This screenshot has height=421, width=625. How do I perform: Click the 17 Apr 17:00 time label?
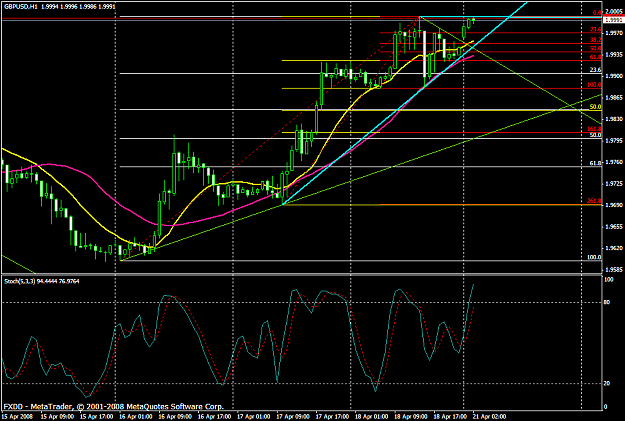[x=332, y=417]
